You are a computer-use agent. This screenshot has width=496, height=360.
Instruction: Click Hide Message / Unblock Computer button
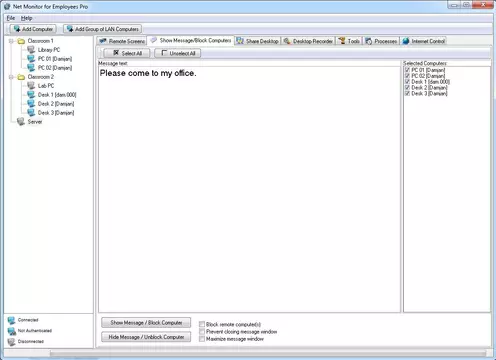coord(146,337)
